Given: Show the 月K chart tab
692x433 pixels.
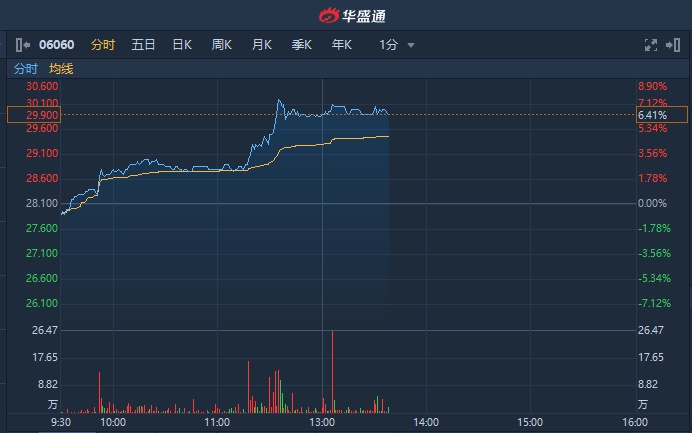Looking at the screenshot, I should [262, 45].
